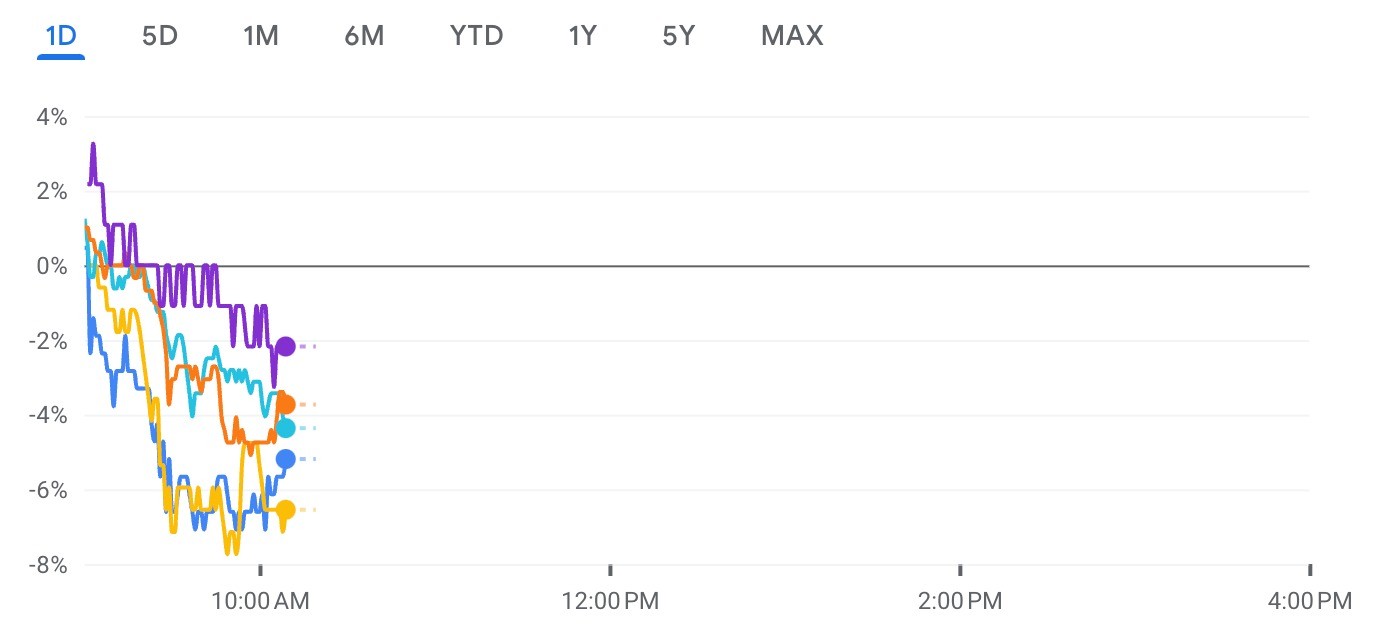The image size is (1390, 636).
Task: Click the 0% axis label
Action: pyautogui.click(x=53, y=266)
